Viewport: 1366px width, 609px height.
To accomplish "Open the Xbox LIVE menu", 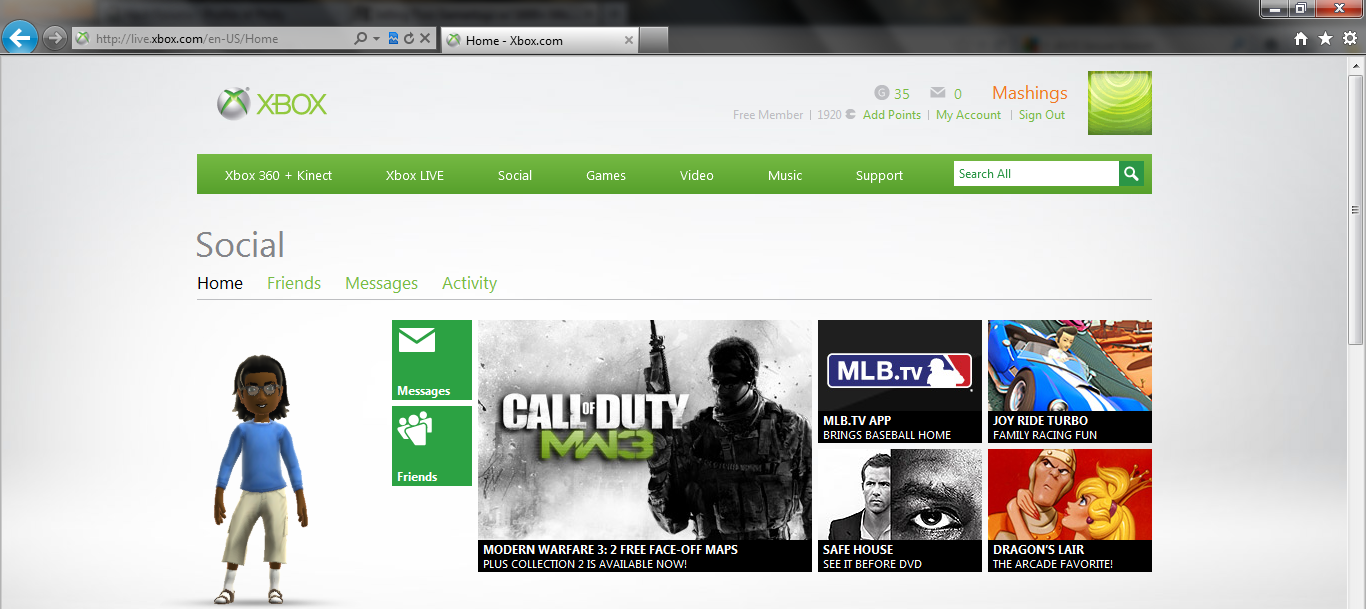I will (415, 175).
